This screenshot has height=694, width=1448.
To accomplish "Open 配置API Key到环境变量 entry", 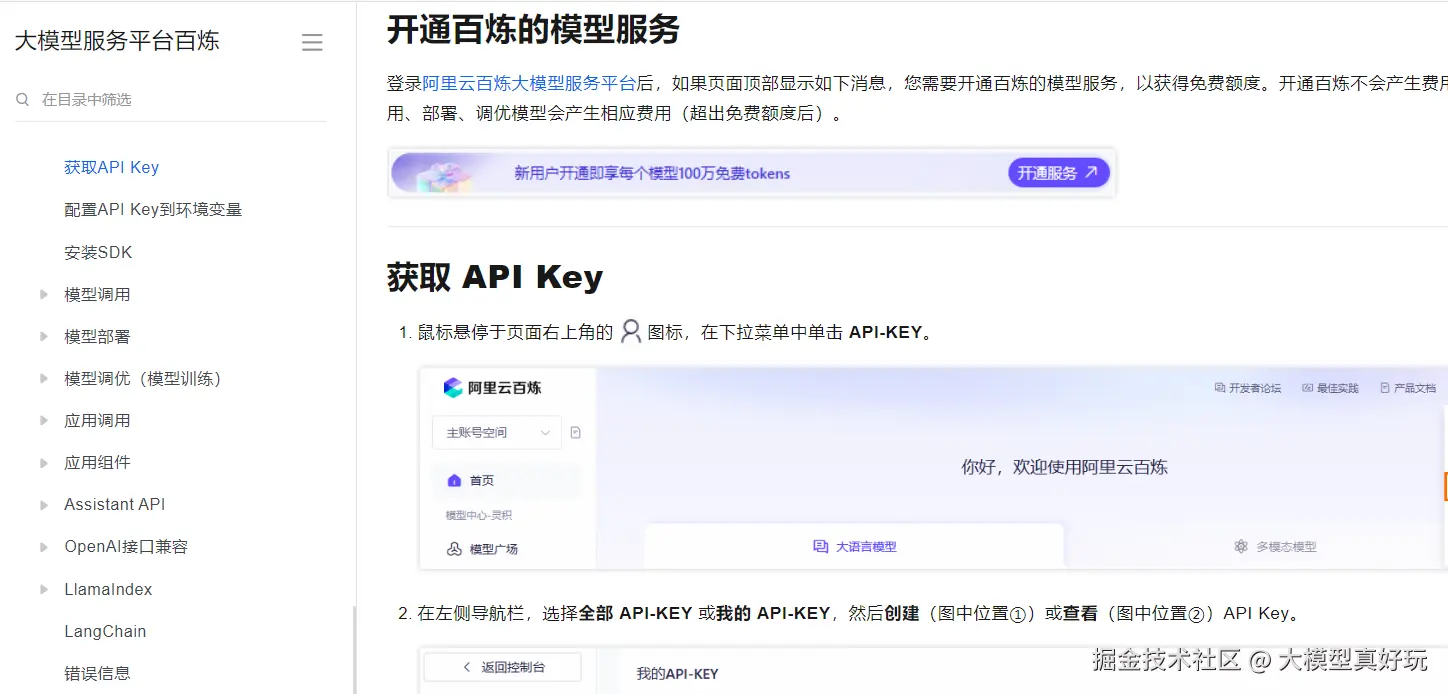I will pyautogui.click(x=153, y=209).
